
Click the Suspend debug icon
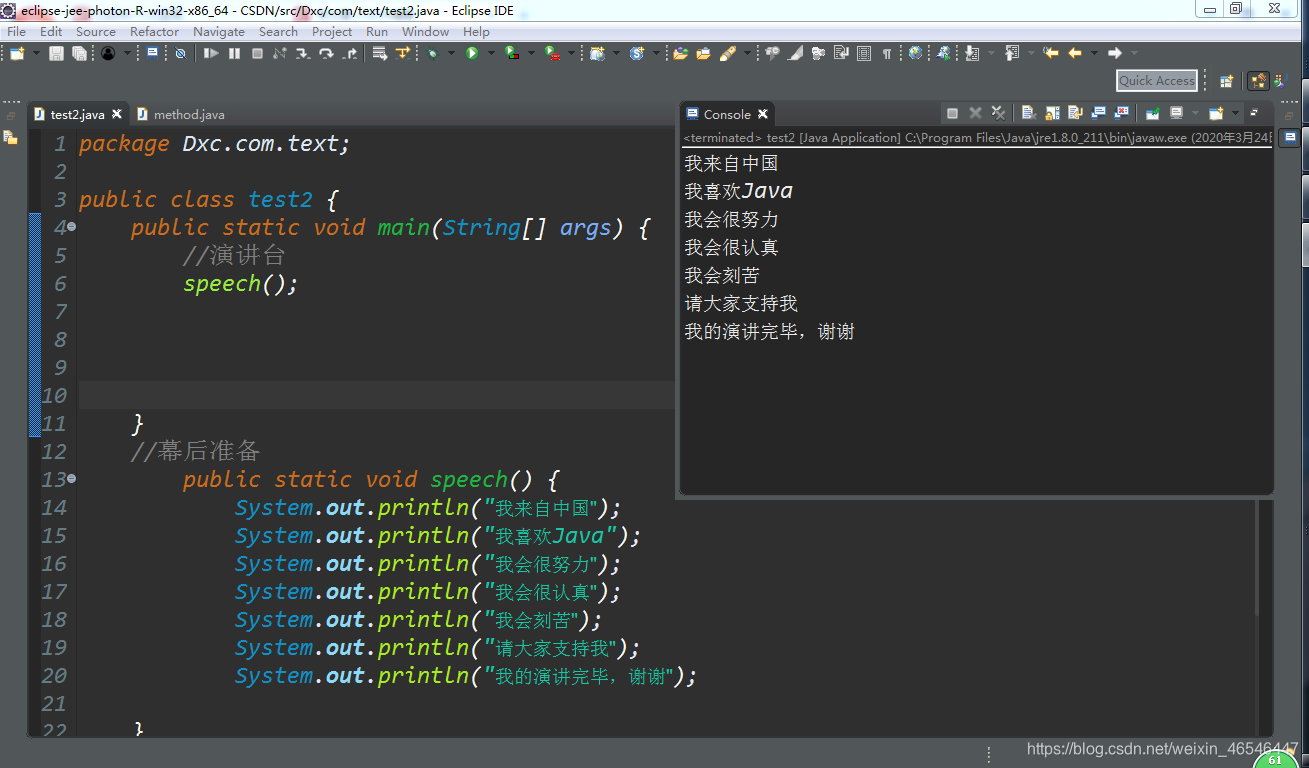(x=234, y=53)
